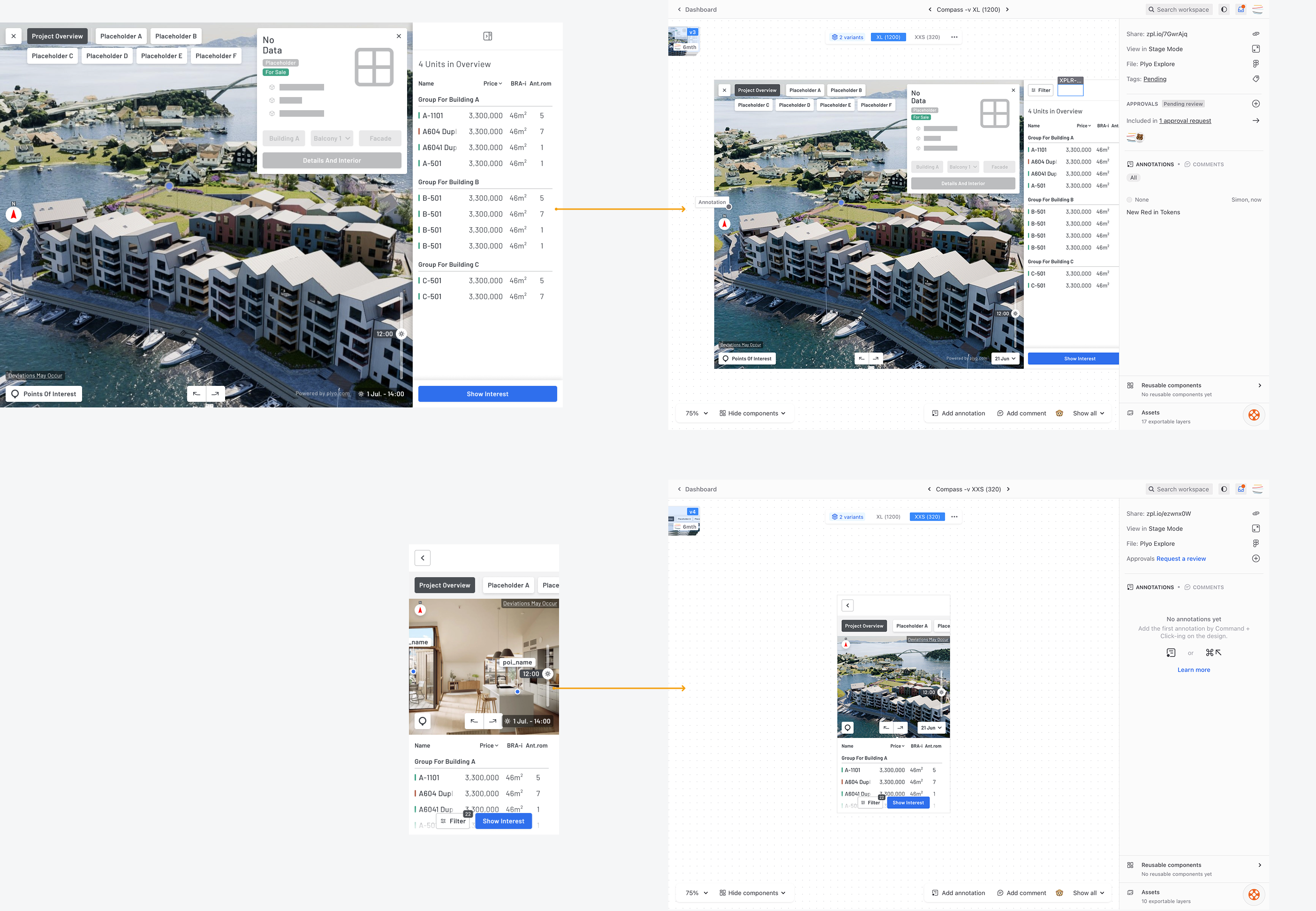The height and width of the screenshot is (911, 1316).
Task: Select the unselected XL (1200) variant tab
Action: 888,517
